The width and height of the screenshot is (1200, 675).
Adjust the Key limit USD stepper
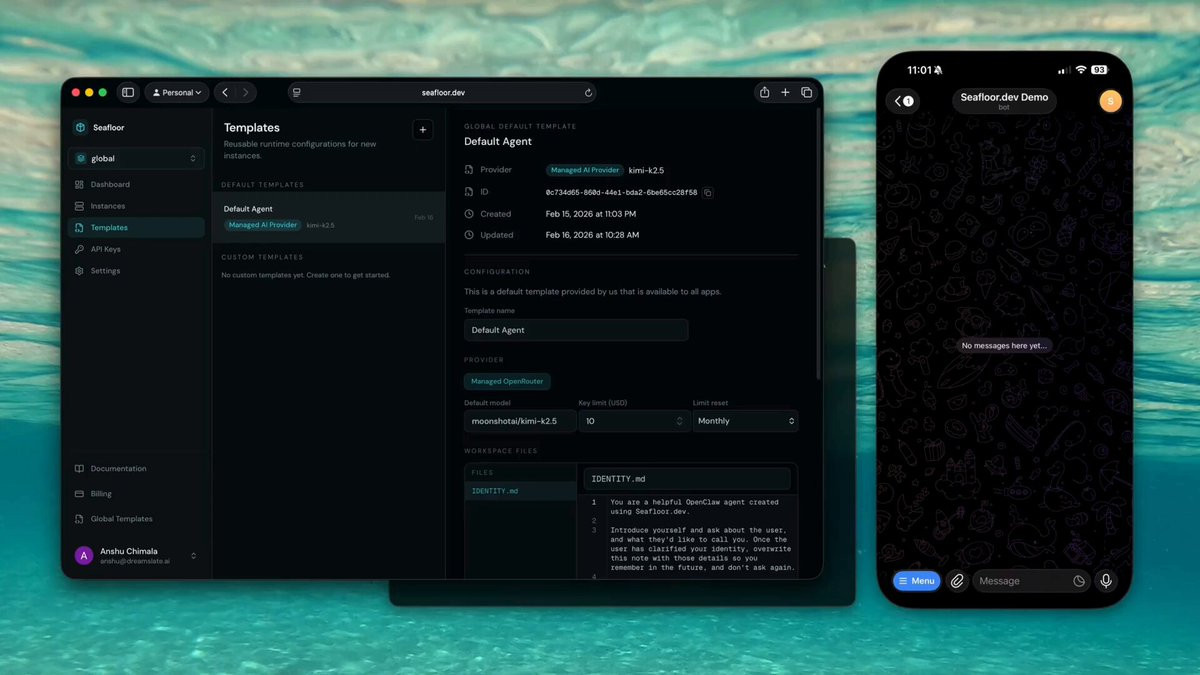(679, 421)
